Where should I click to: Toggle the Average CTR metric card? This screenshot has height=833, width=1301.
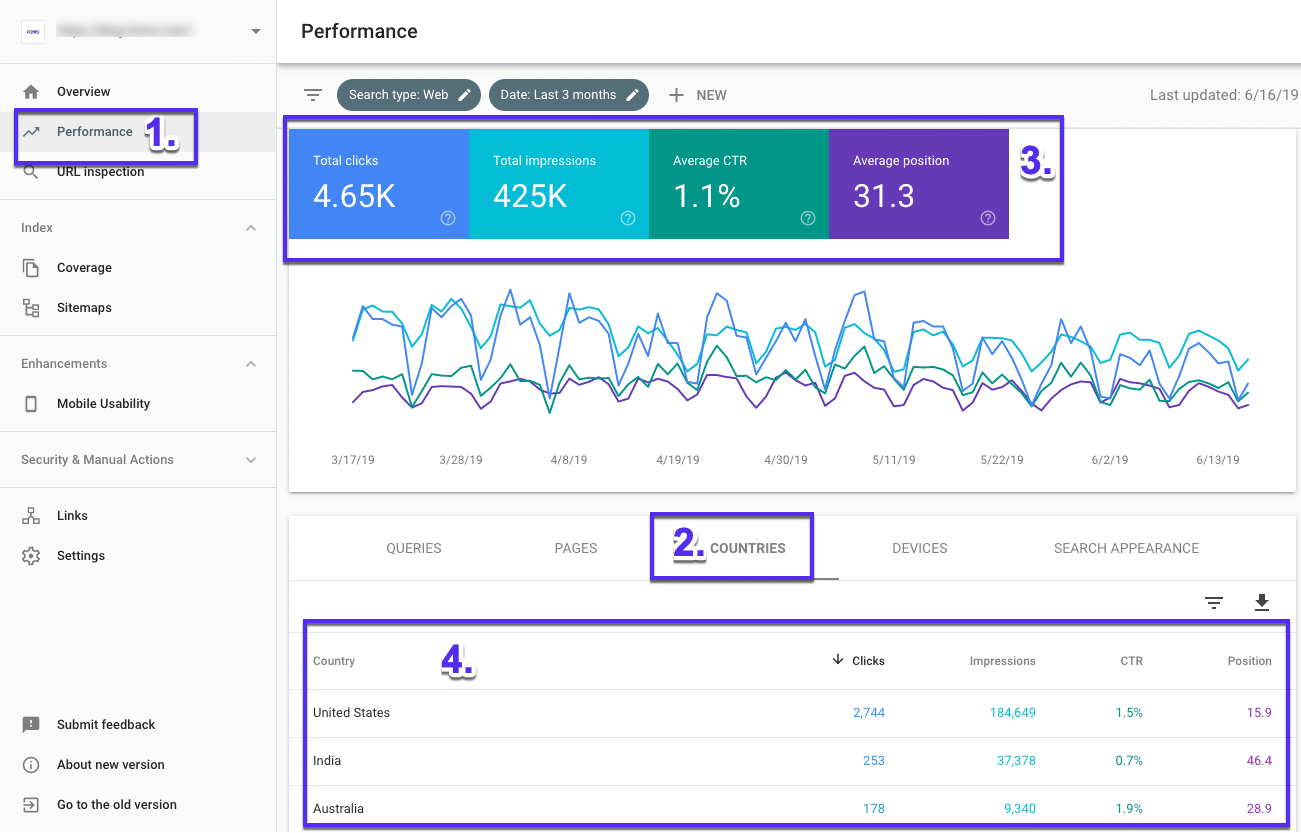tap(738, 185)
